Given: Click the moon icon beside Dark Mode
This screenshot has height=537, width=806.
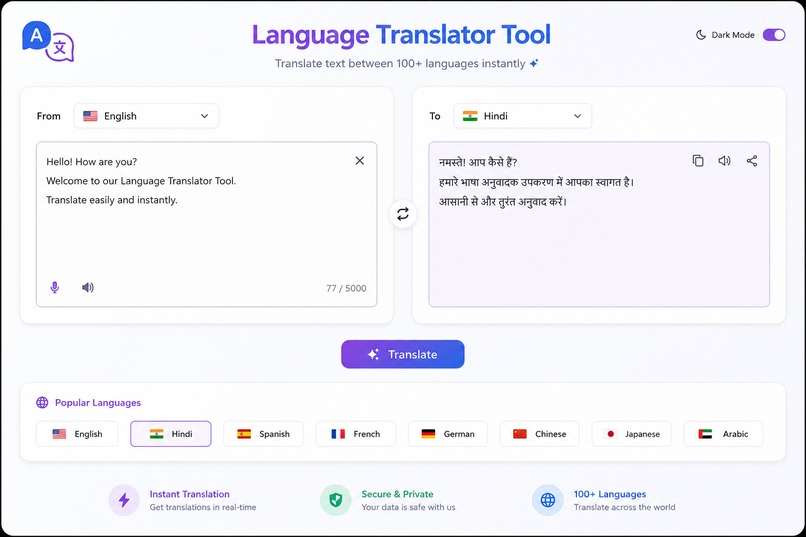Looking at the screenshot, I should [701, 35].
